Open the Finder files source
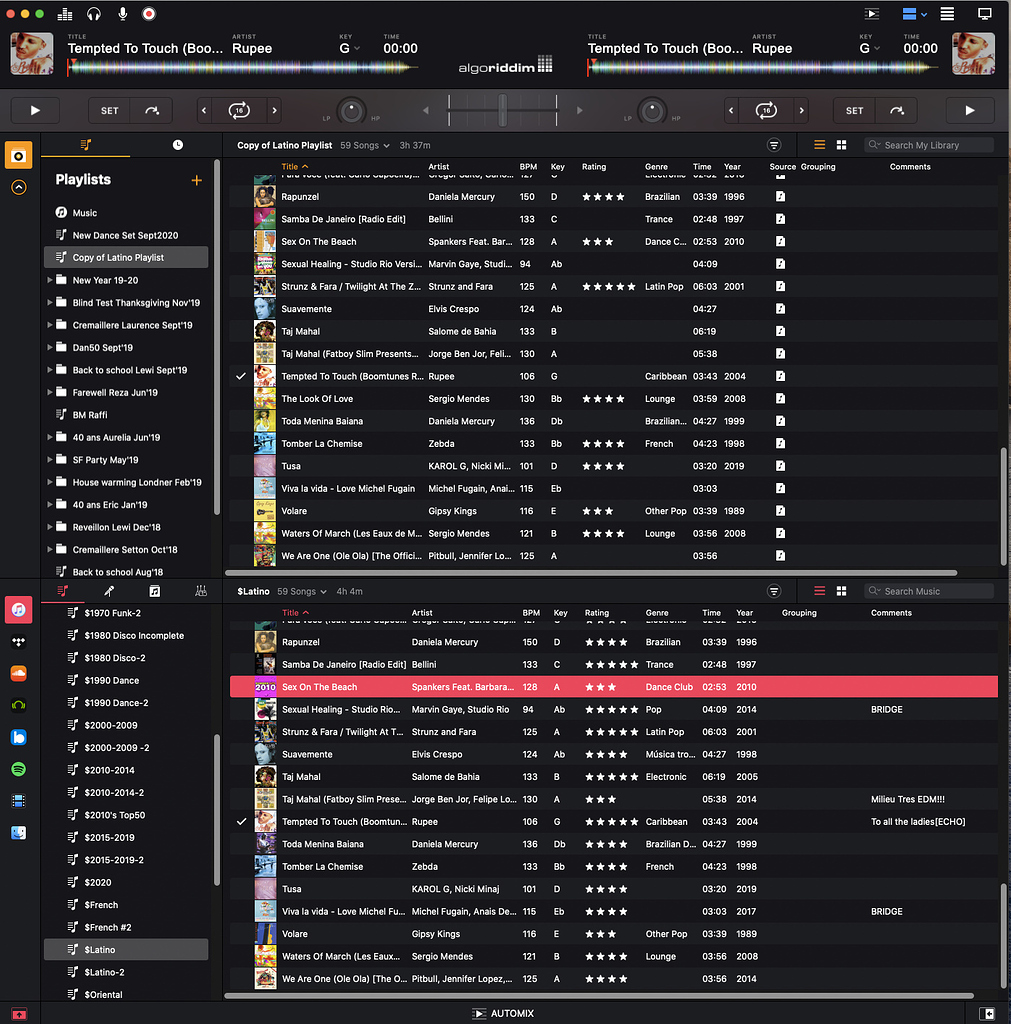 pos(18,833)
